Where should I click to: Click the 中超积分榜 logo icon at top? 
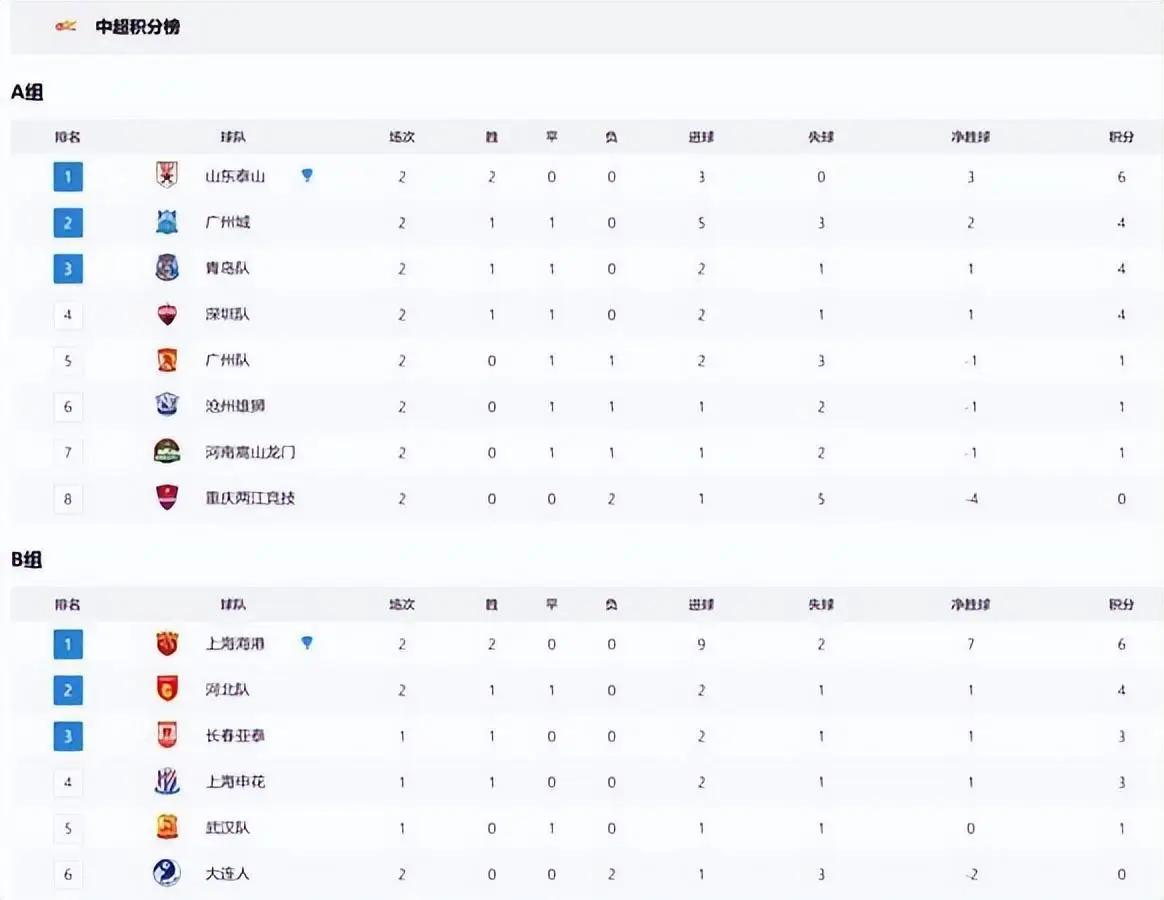[66, 27]
